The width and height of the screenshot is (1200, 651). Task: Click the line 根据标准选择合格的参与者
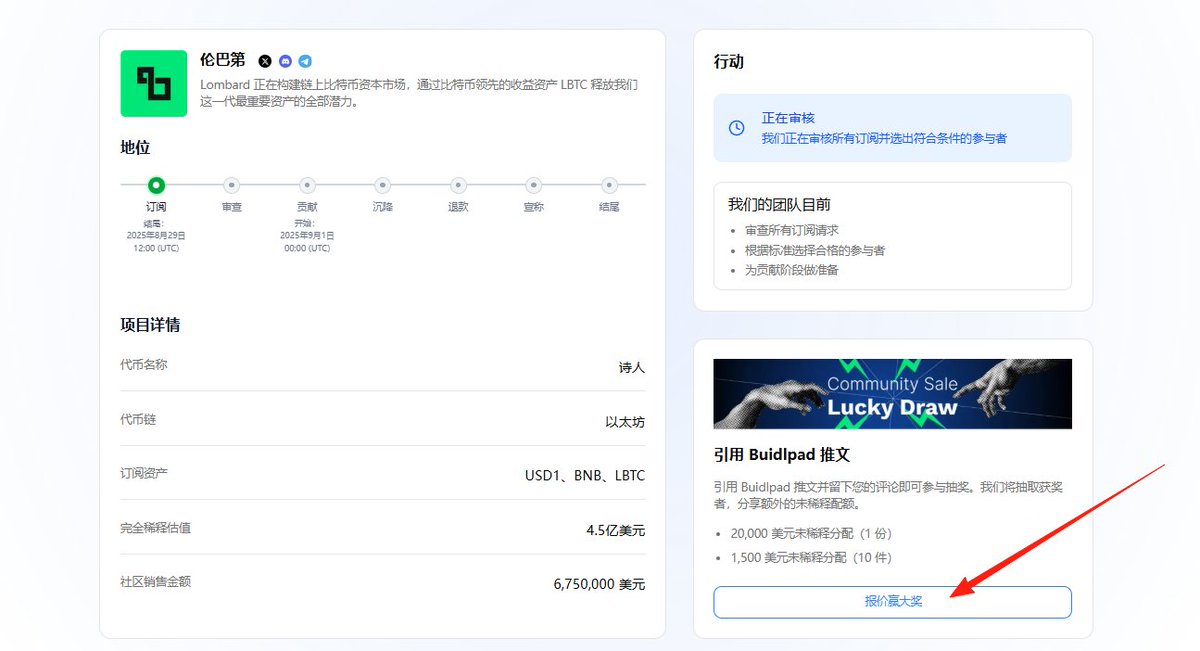(x=815, y=250)
